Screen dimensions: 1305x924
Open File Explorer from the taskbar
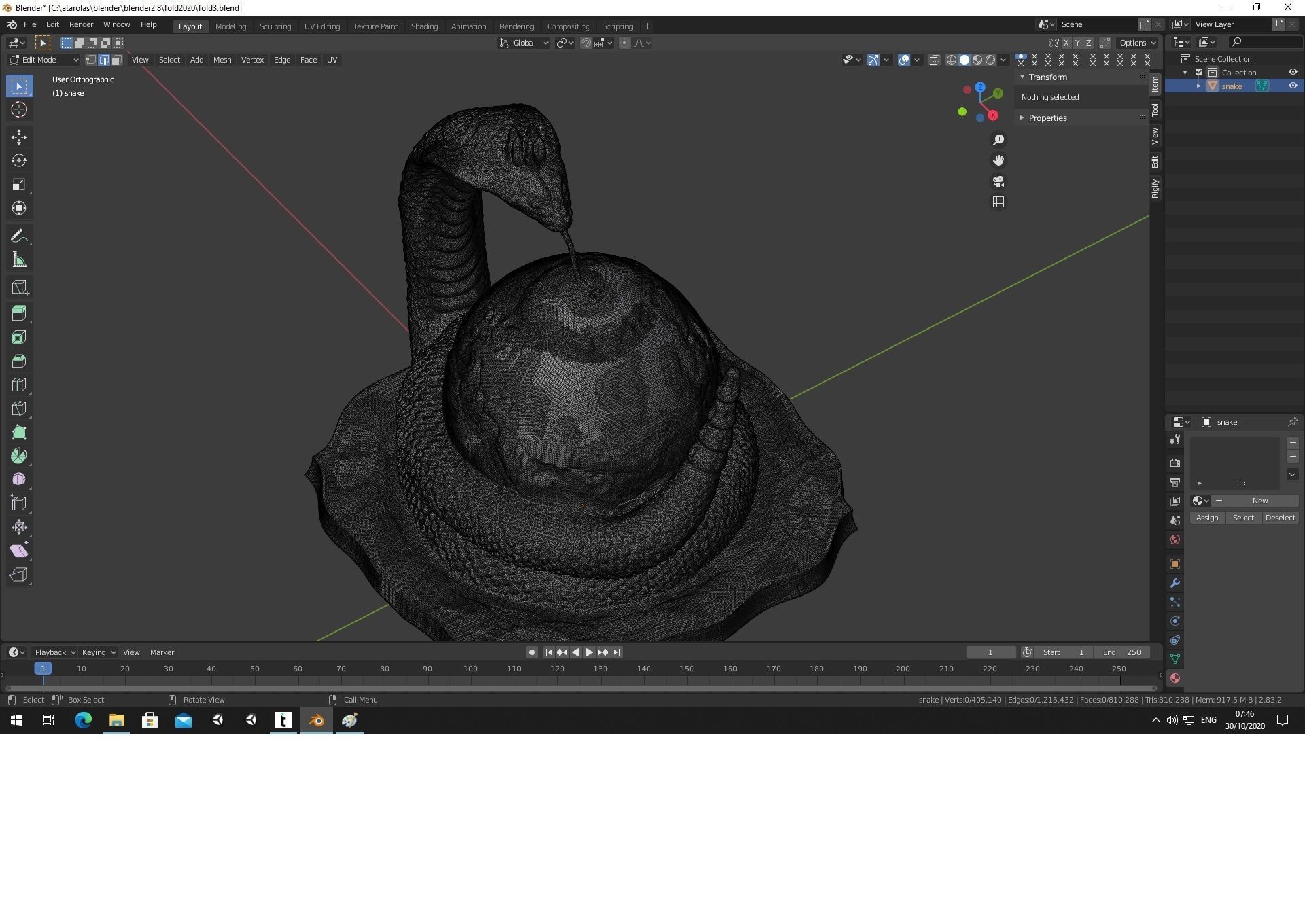(x=117, y=720)
